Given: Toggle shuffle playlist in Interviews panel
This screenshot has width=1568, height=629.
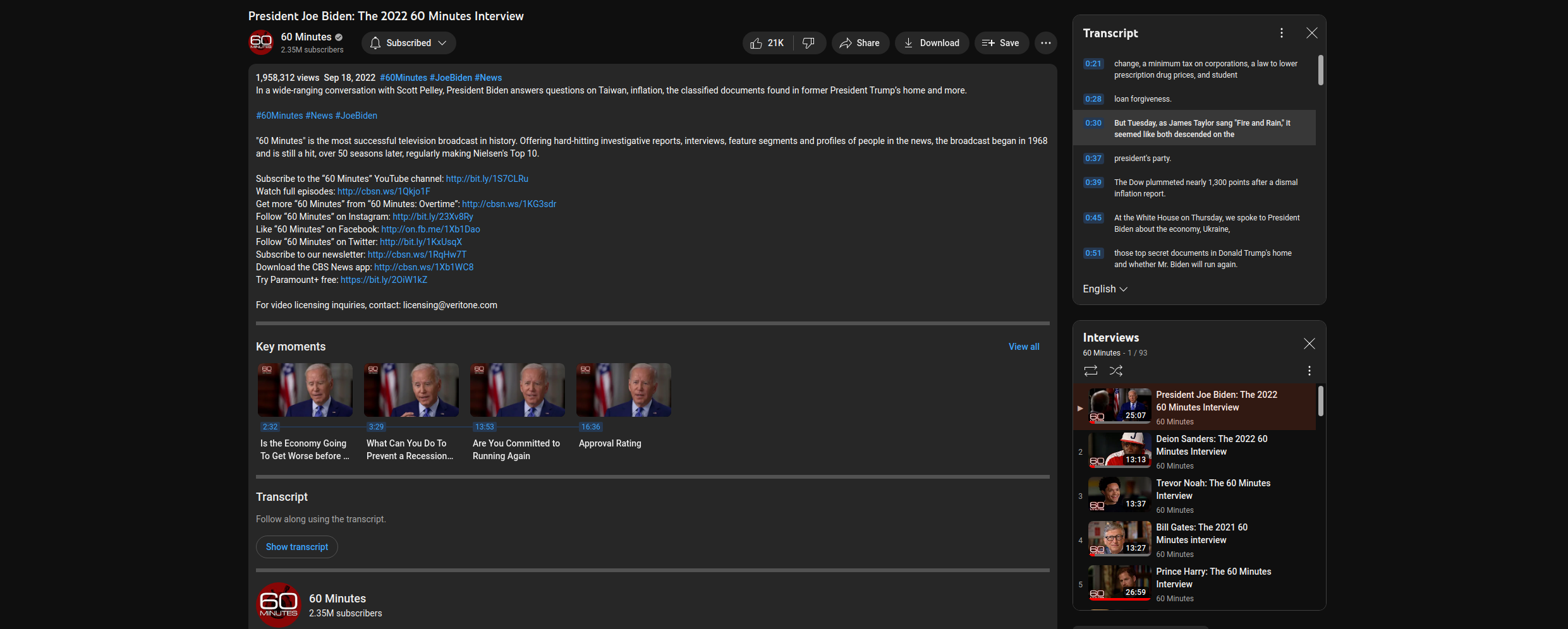Looking at the screenshot, I should click(x=1116, y=371).
